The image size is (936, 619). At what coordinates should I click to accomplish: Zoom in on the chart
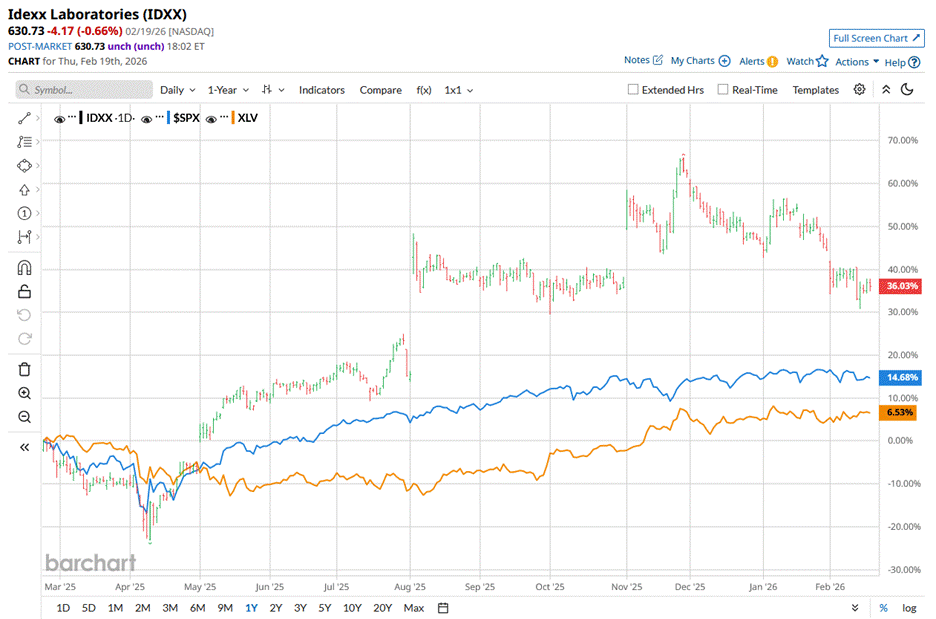[x=25, y=393]
